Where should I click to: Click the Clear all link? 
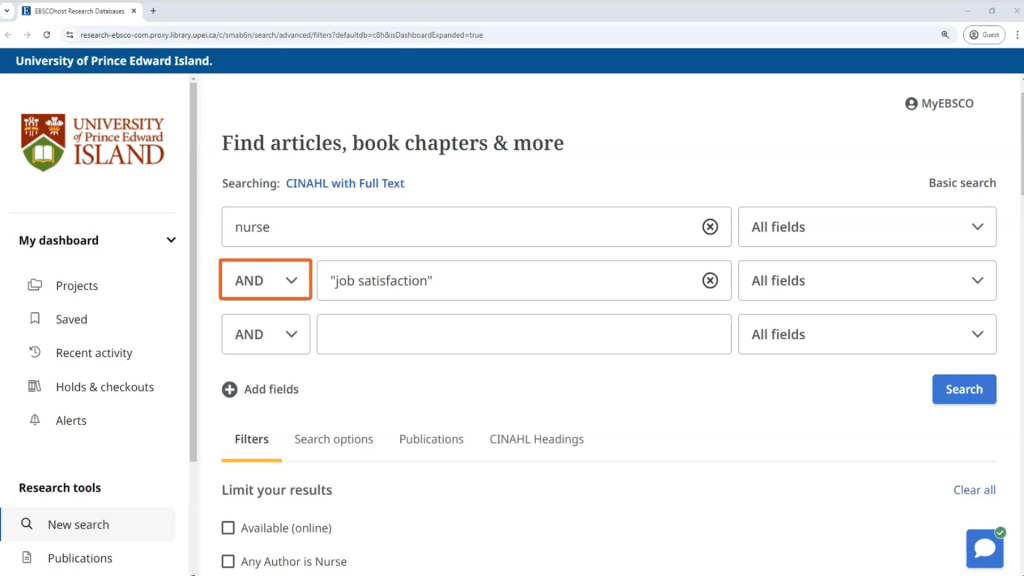974,490
